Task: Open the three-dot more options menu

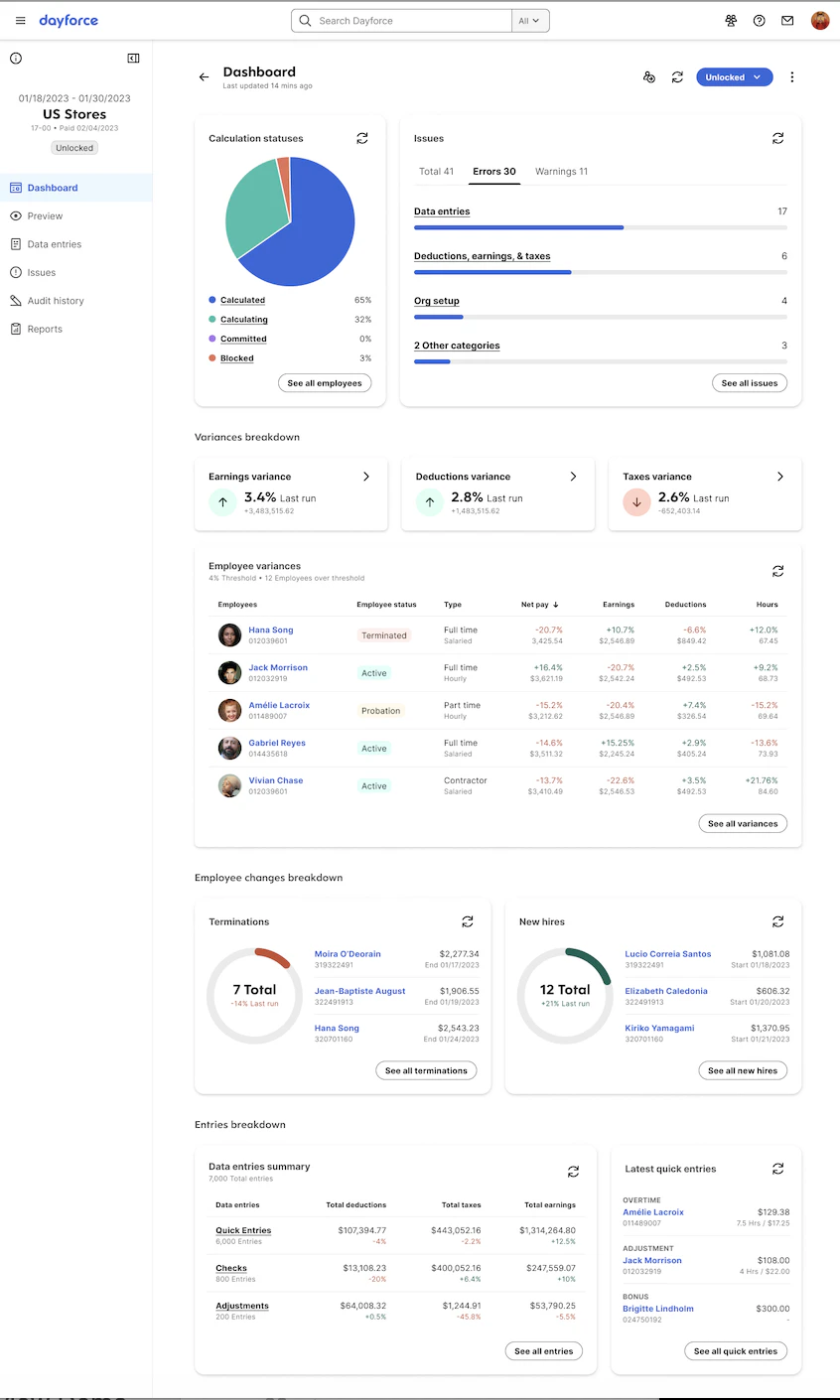Action: [791, 77]
